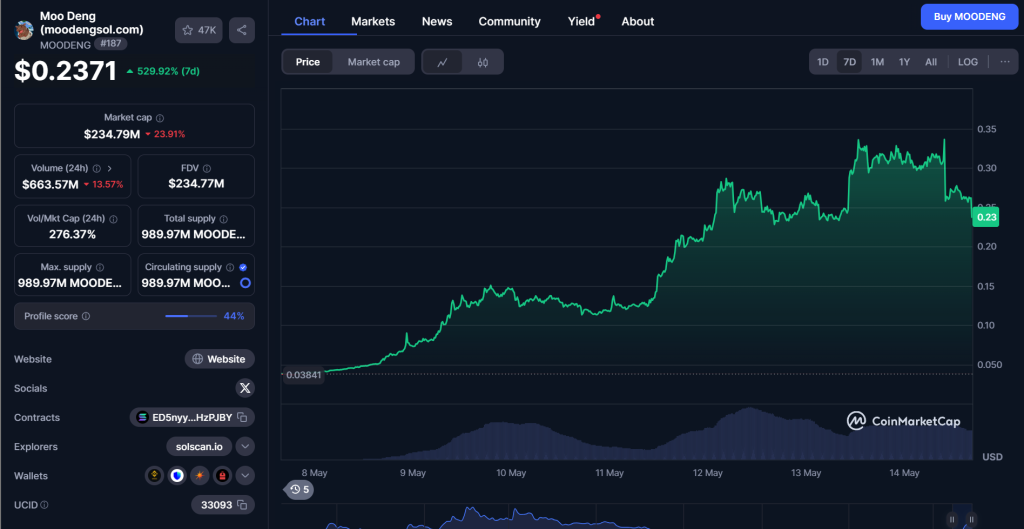Expand the Wallets dropdown chevron
Viewport: 1024px width, 529px height.
(245, 476)
